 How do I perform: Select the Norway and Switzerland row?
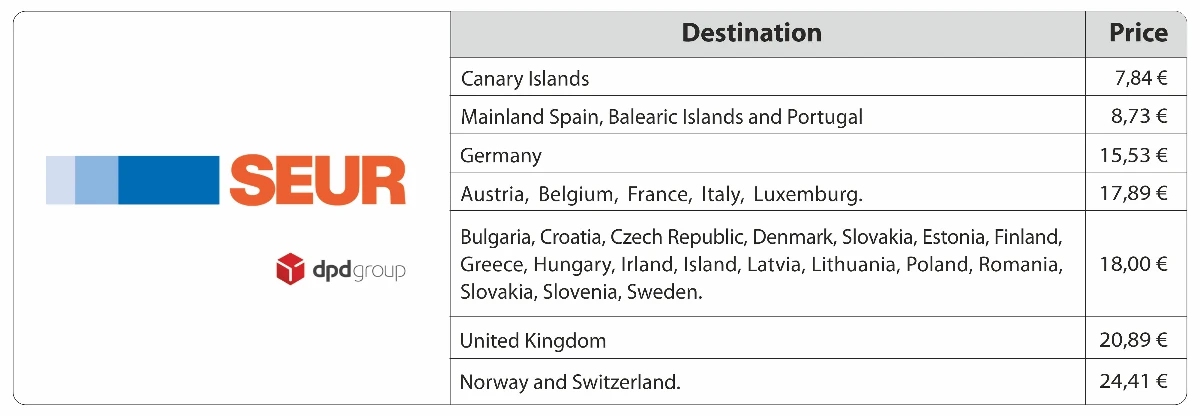[768, 383]
